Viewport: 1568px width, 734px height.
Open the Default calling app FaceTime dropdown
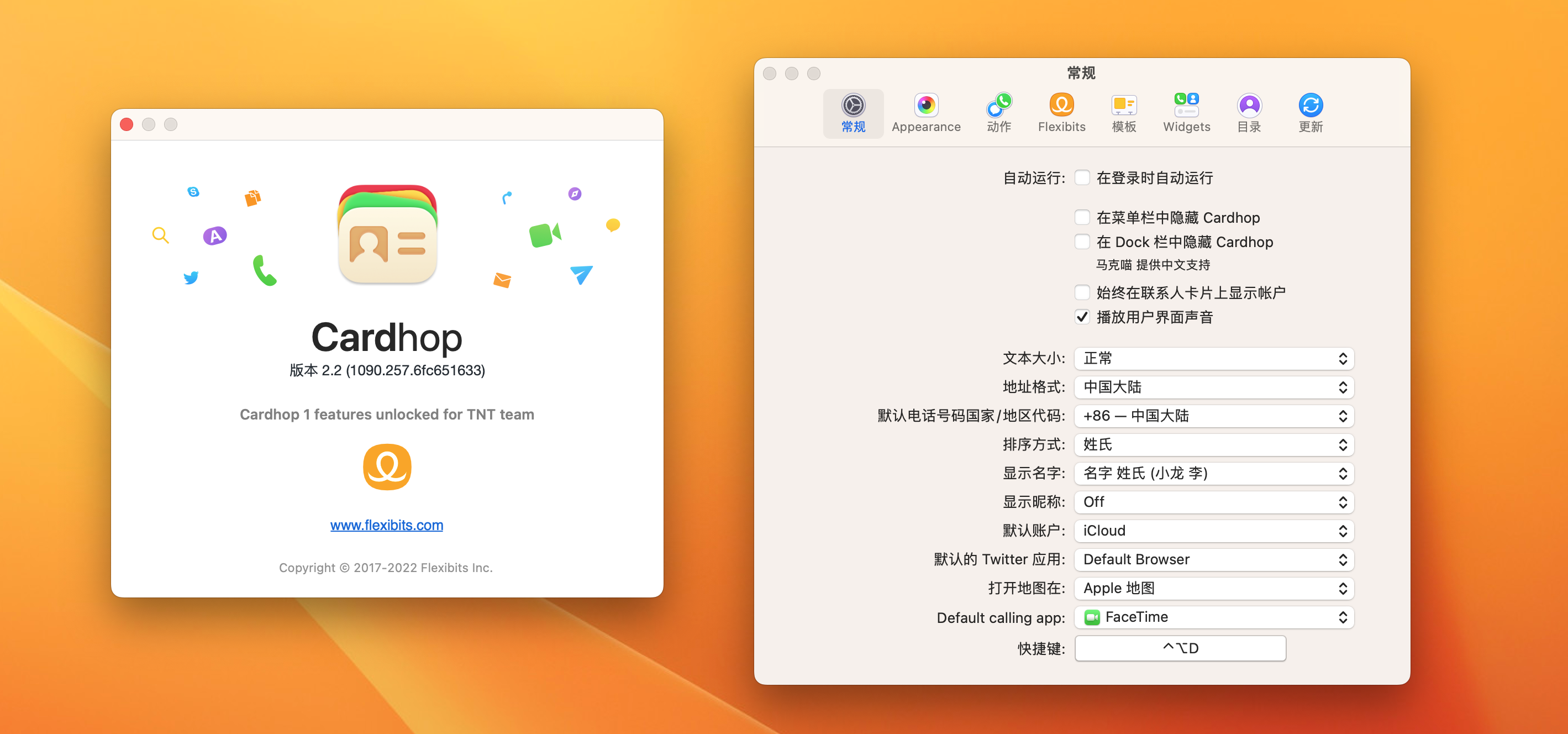[x=1213, y=617]
